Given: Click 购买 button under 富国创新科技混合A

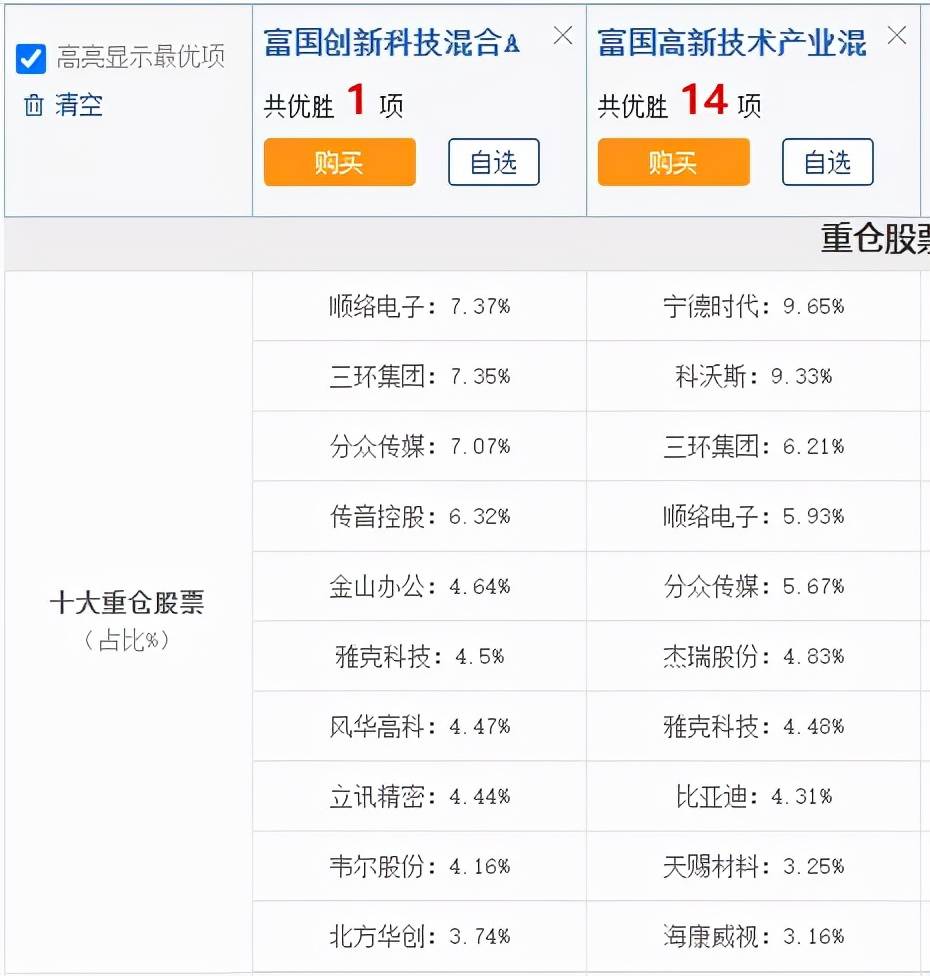Looking at the screenshot, I should tap(339, 162).
